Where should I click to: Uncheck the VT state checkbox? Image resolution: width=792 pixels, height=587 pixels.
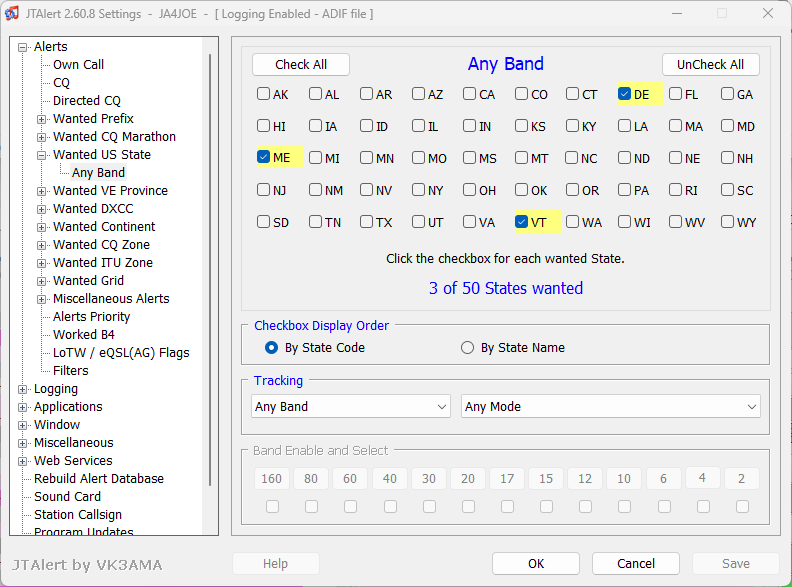pos(521,222)
